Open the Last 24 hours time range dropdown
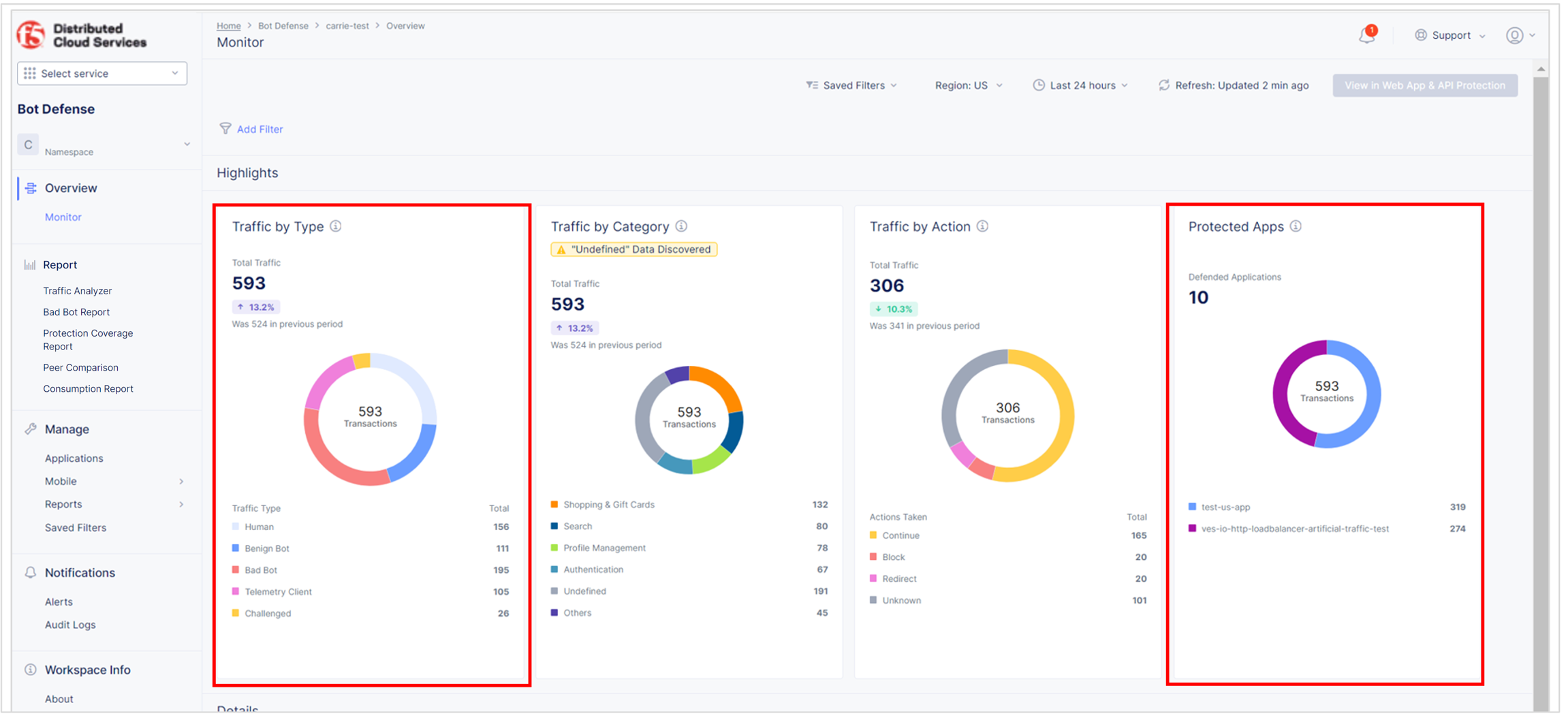 [x=1080, y=85]
